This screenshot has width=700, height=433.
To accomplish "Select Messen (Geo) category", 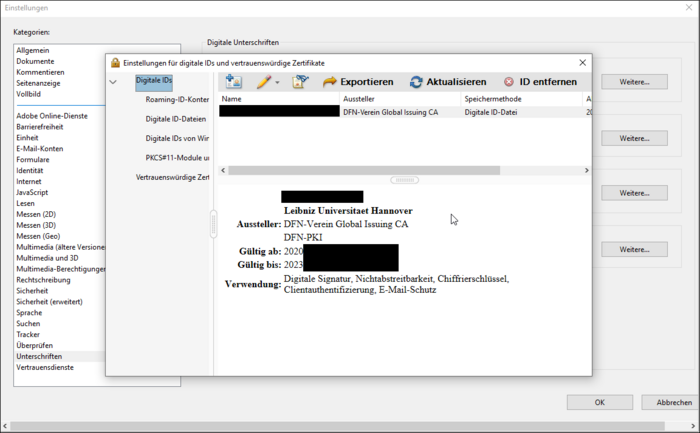I will [38, 236].
